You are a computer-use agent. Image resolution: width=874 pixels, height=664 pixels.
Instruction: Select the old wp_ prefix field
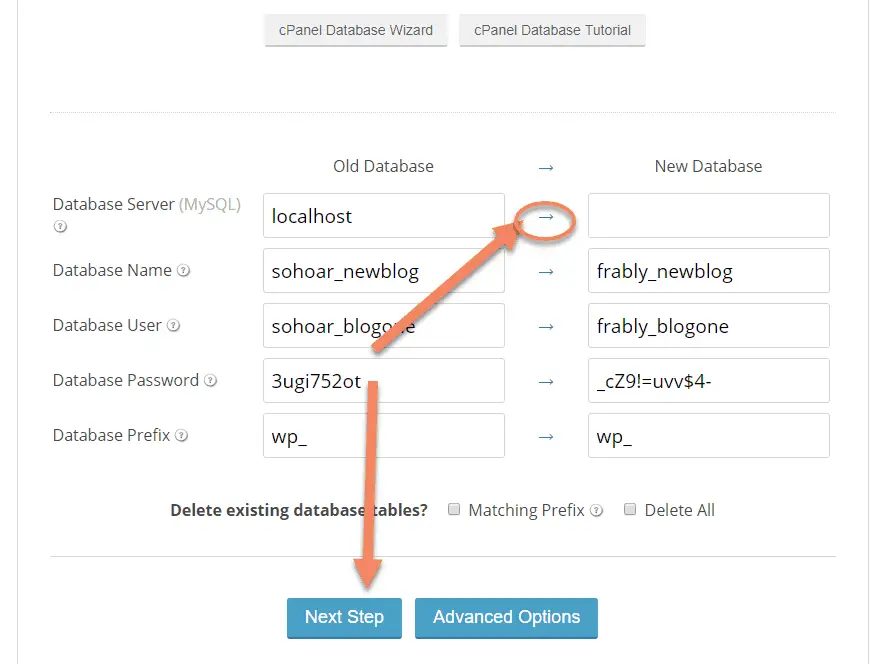point(383,435)
